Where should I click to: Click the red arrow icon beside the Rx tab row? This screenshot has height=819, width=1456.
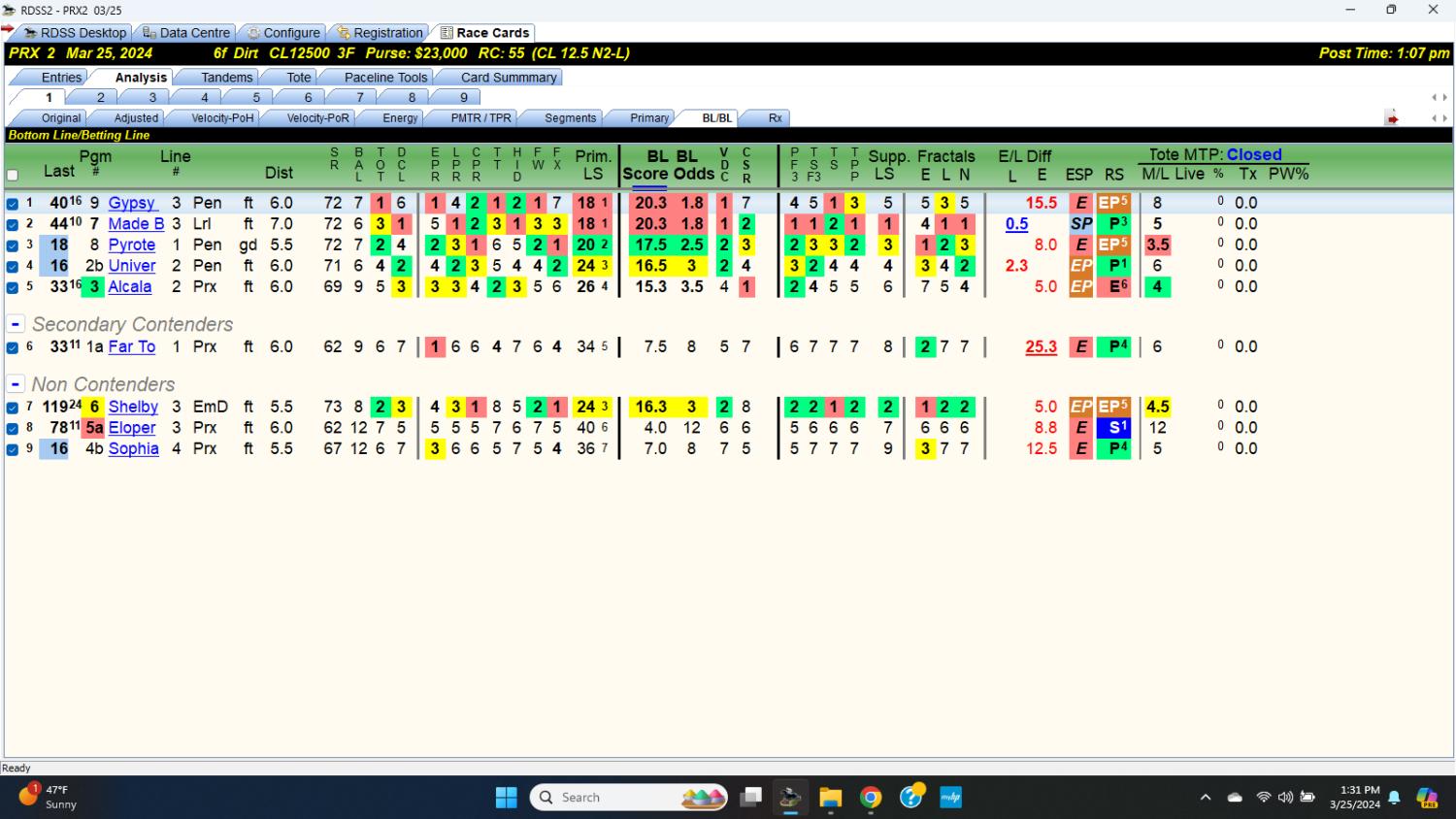(x=1392, y=118)
